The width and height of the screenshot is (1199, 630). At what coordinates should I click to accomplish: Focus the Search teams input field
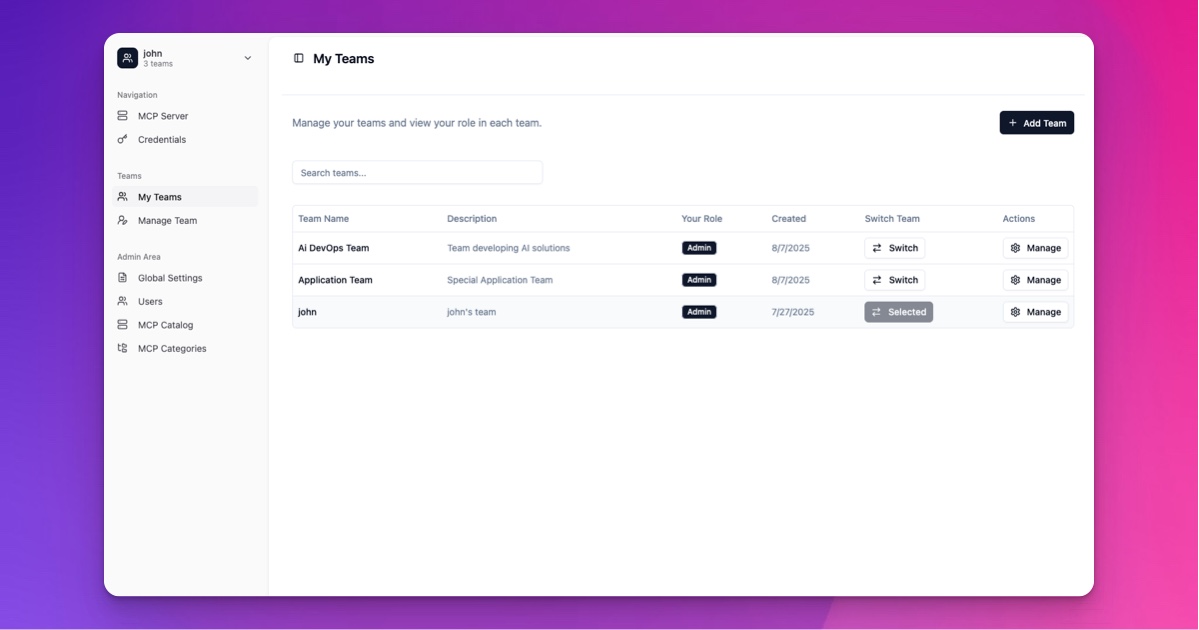[418, 173]
